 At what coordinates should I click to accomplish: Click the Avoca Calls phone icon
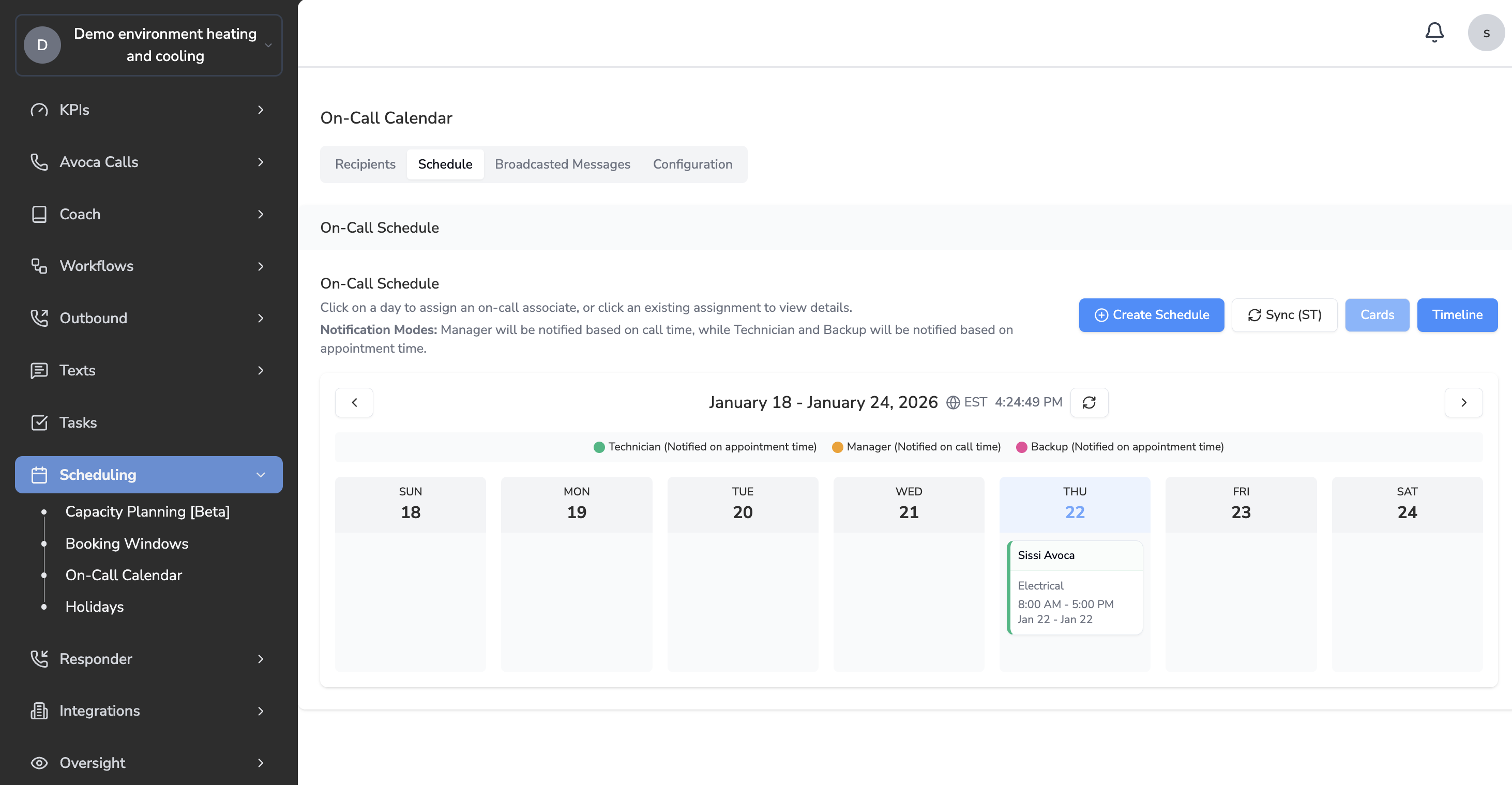pos(39,162)
